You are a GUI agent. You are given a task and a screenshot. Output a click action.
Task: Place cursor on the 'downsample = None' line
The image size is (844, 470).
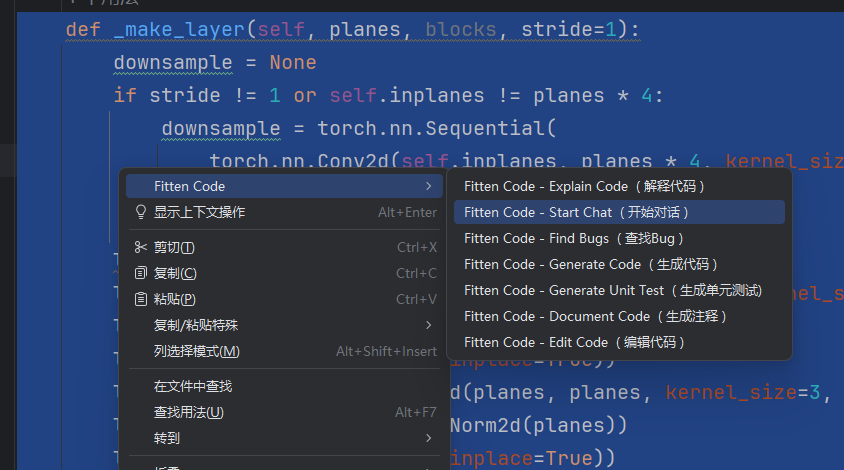point(214,63)
